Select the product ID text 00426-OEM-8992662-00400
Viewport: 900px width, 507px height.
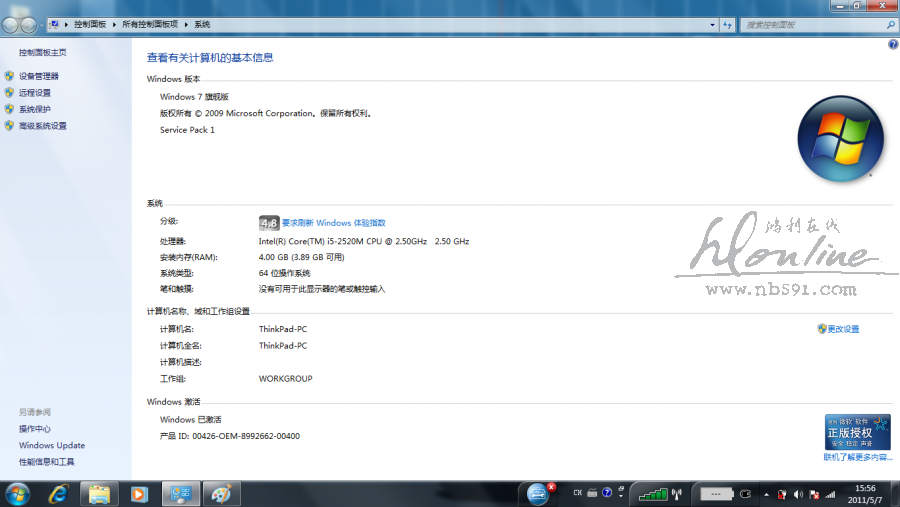pyautogui.click(x=246, y=436)
